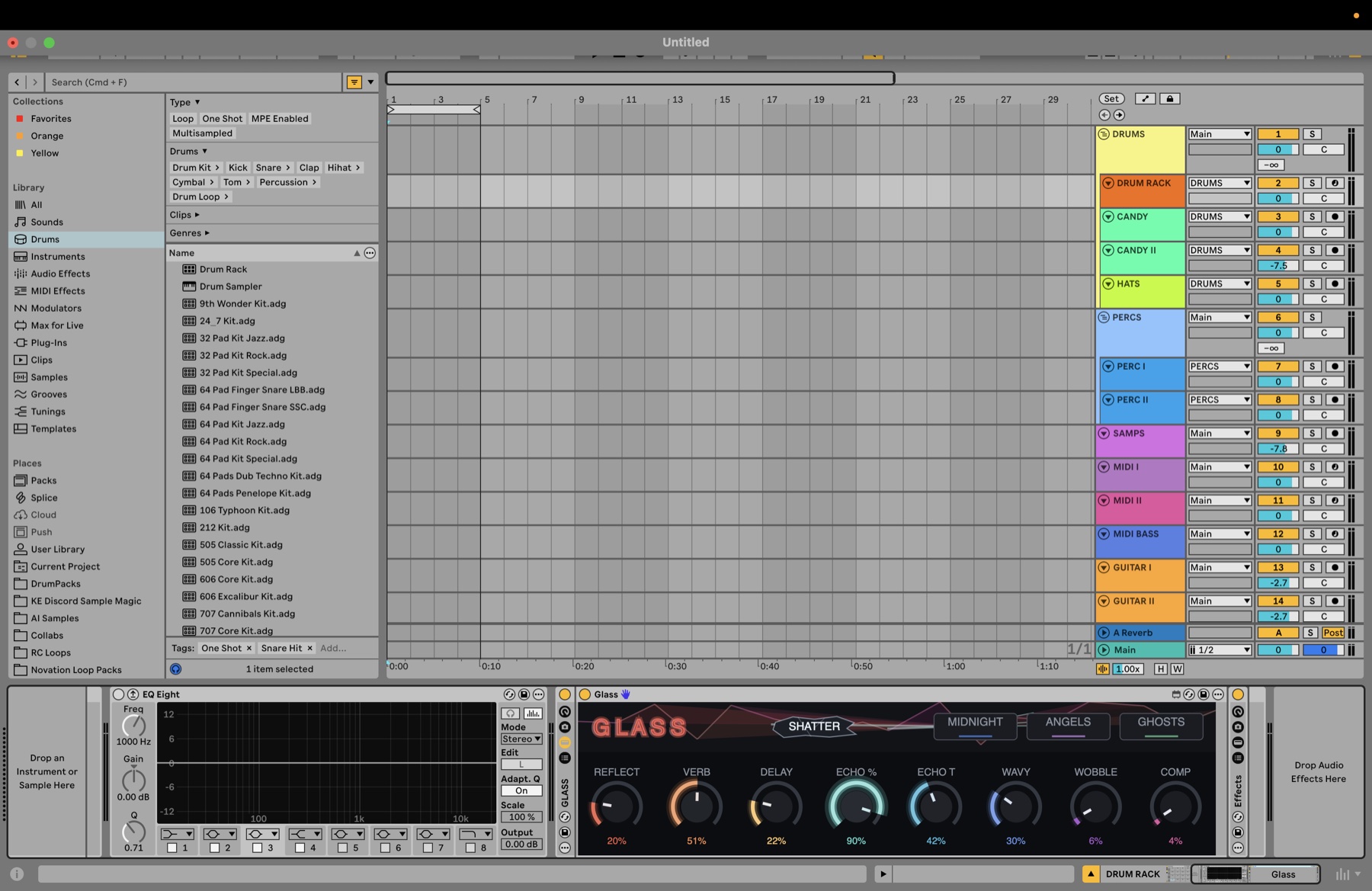Toggle Post button on A Reverb
Viewport: 1372px width, 891px height.
pyautogui.click(x=1333, y=633)
